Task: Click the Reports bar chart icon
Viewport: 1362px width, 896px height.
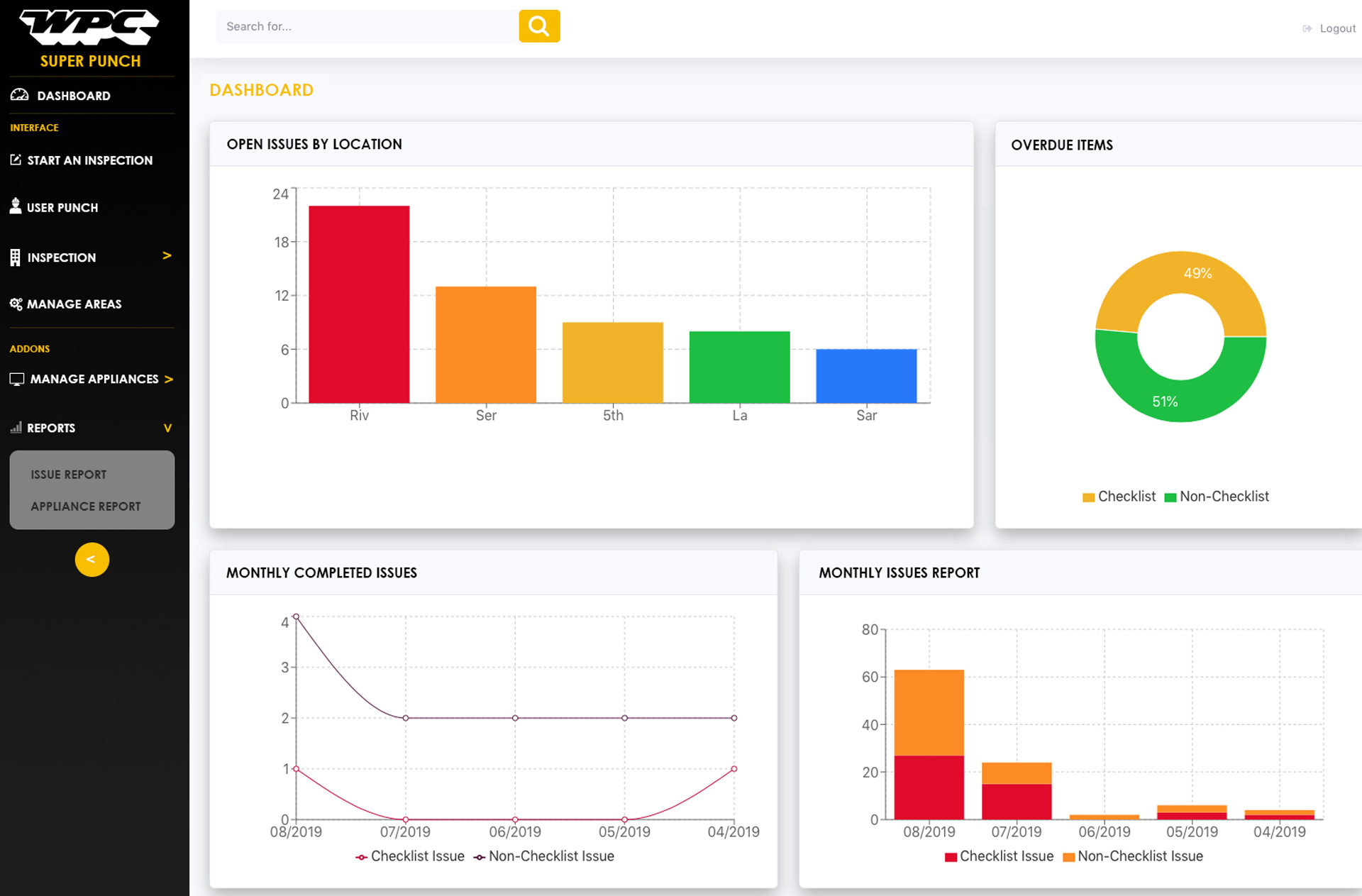Action: 16,428
